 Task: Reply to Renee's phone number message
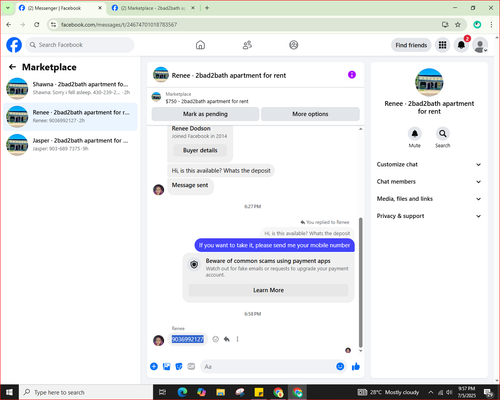point(227,339)
